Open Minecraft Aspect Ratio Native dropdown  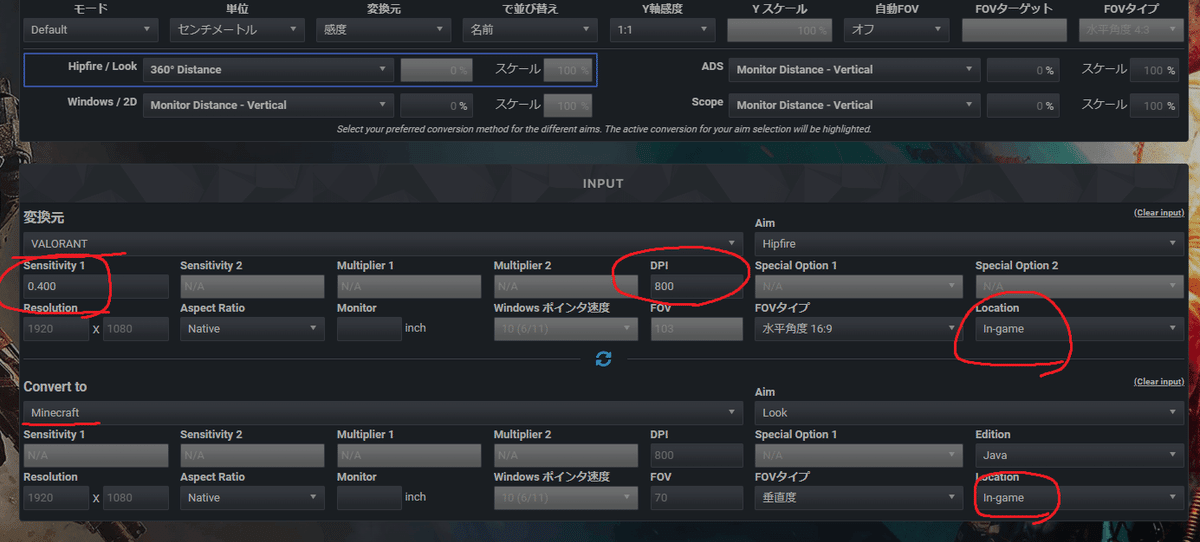(252, 497)
